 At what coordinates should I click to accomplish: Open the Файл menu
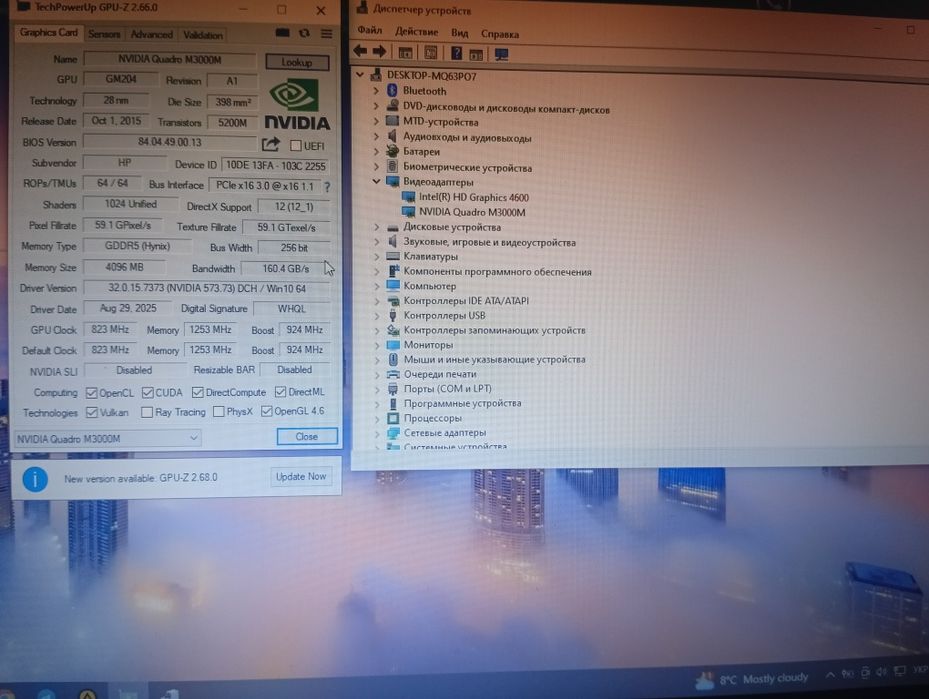tap(370, 30)
